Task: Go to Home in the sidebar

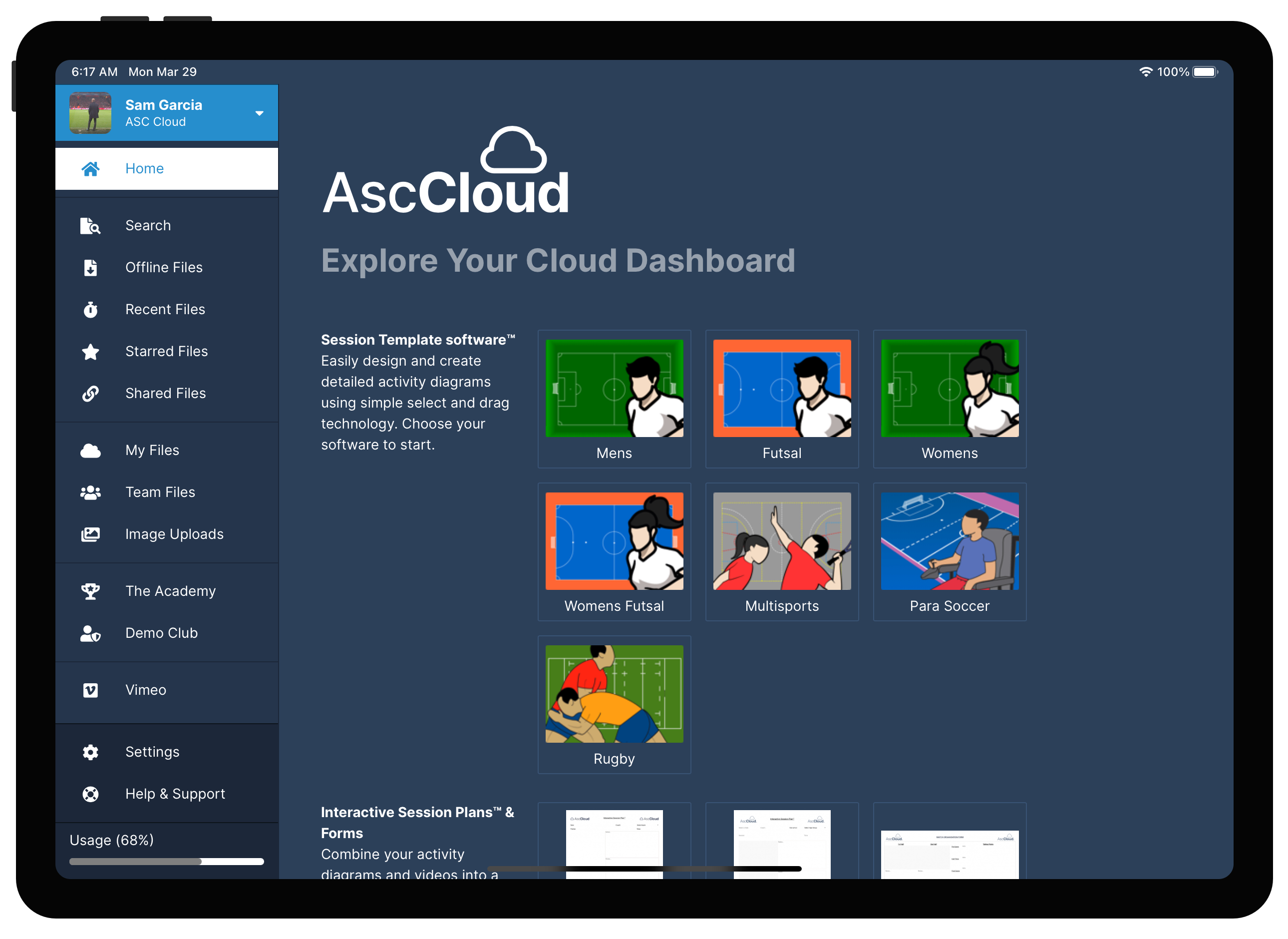Action: point(166,169)
